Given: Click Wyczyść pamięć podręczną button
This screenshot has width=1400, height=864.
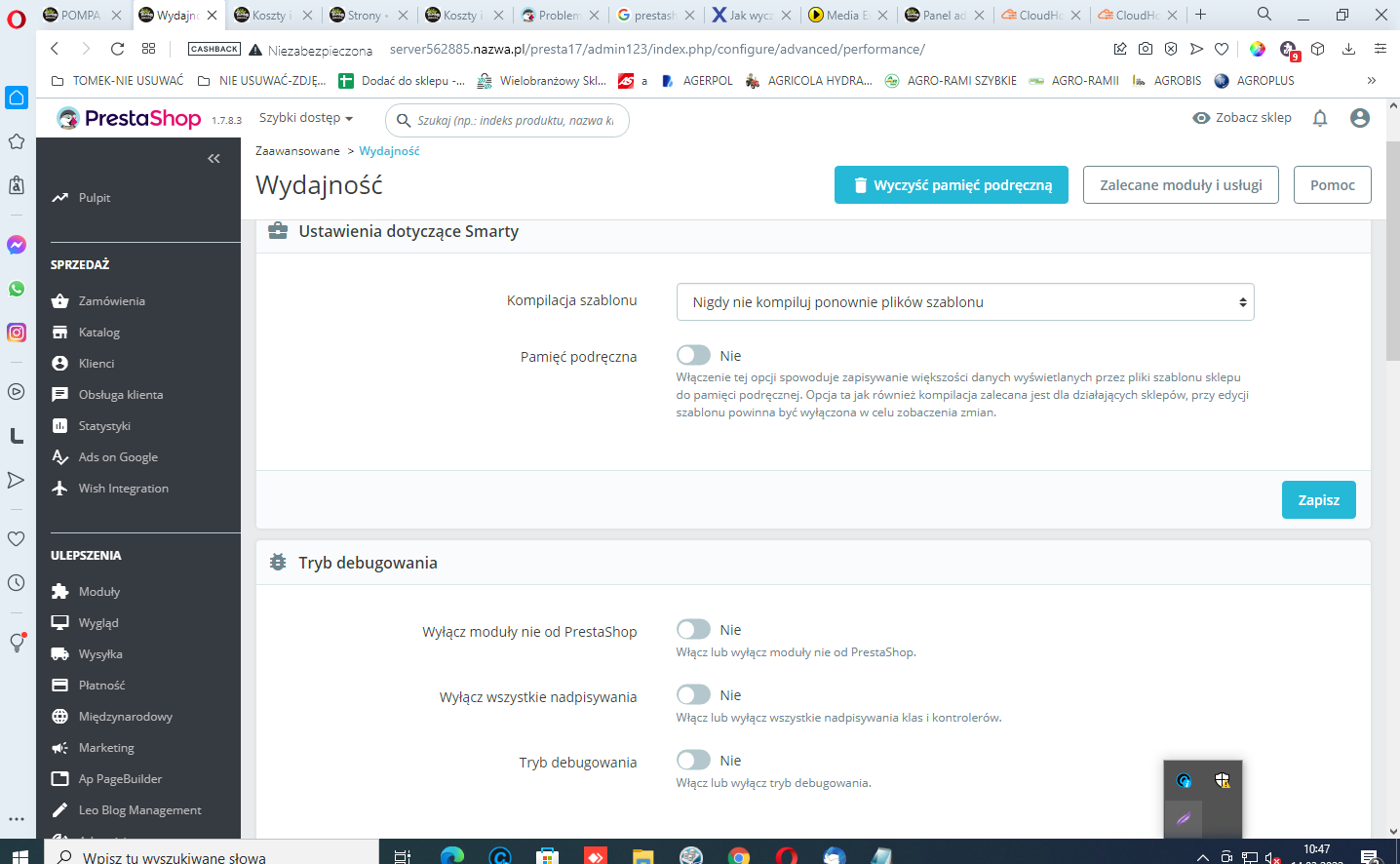Looking at the screenshot, I should coord(952,185).
